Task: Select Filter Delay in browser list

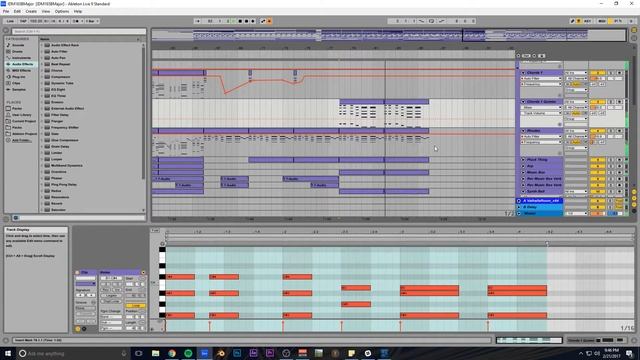Action: click(60, 115)
